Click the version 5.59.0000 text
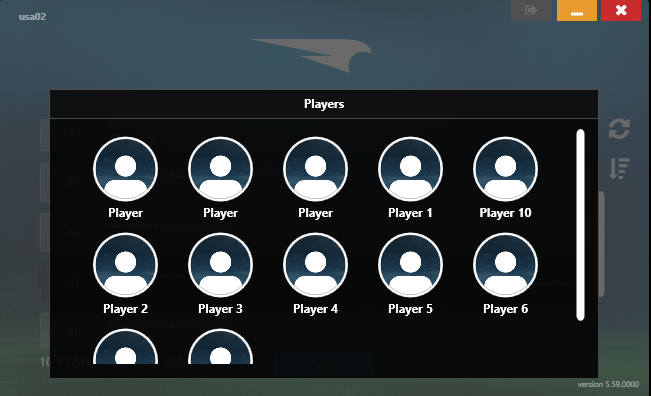This screenshot has width=651, height=396. pyautogui.click(x=608, y=384)
